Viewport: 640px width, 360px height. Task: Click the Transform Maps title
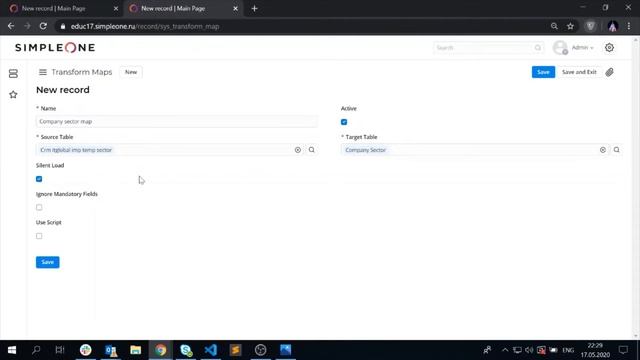pyautogui.click(x=82, y=72)
